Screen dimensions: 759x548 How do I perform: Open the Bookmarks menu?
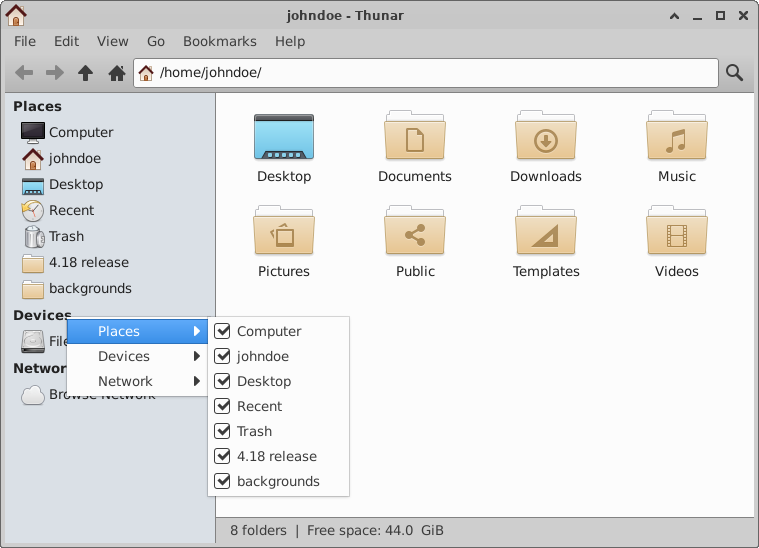click(220, 42)
